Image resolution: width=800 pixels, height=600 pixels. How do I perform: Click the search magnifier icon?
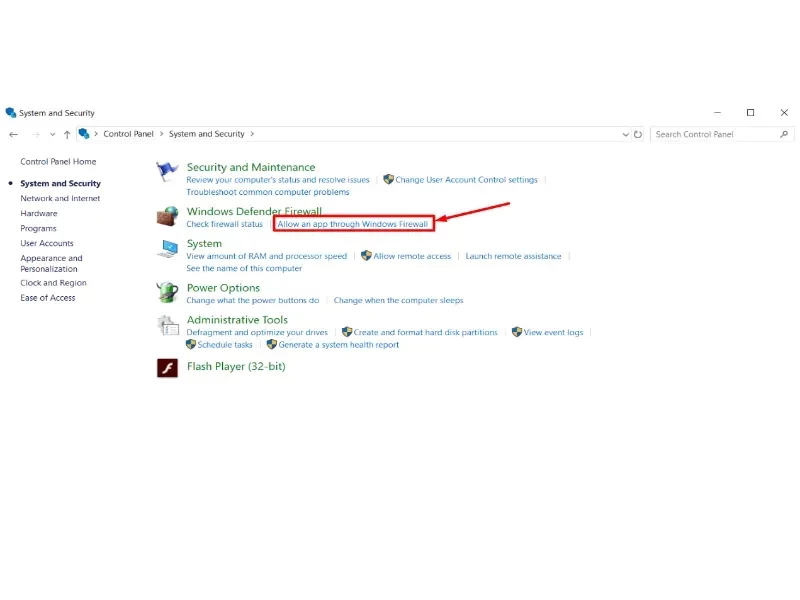click(784, 134)
